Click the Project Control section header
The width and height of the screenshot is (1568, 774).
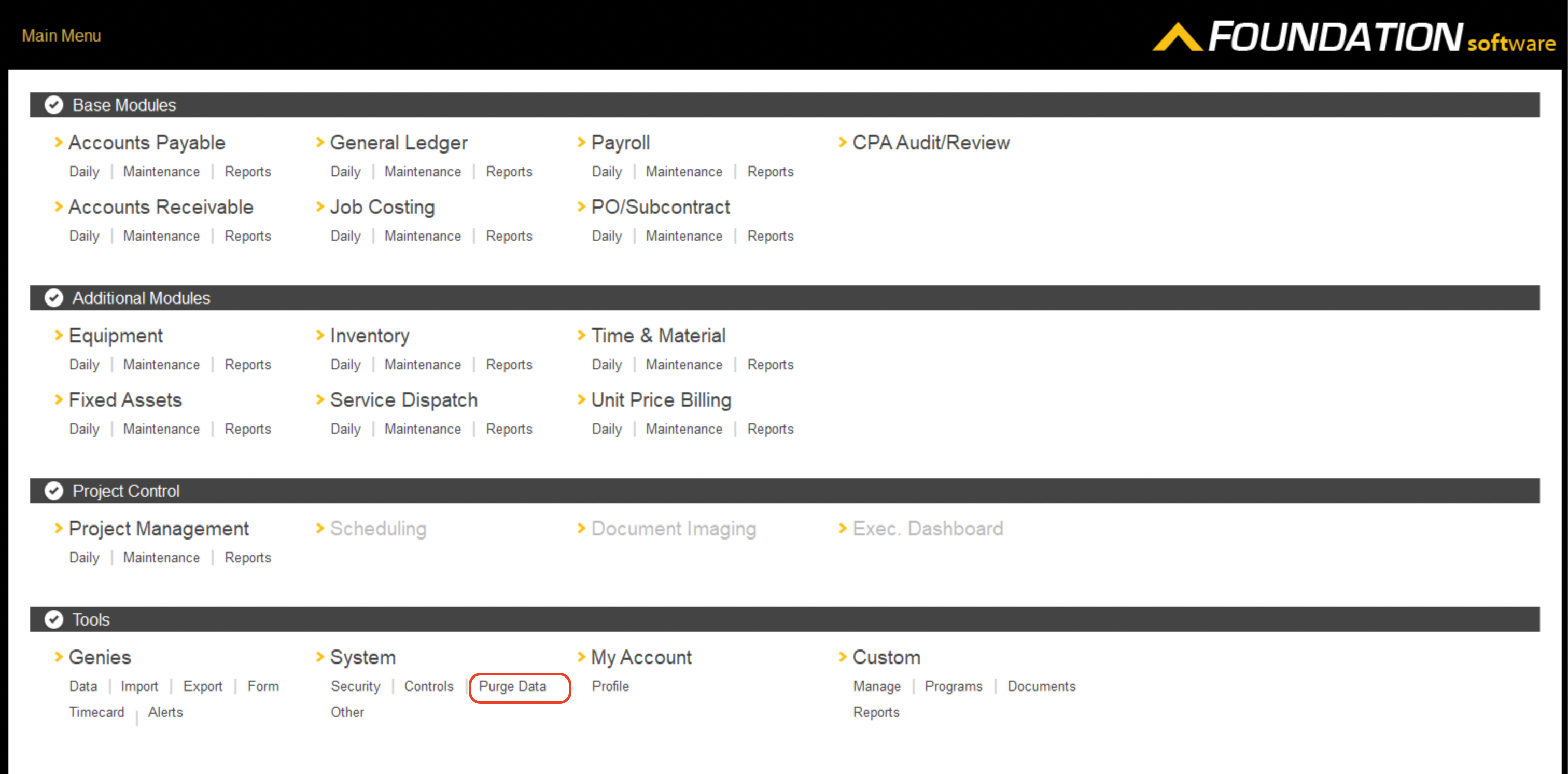pyautogui.click(x=785, y=491)
